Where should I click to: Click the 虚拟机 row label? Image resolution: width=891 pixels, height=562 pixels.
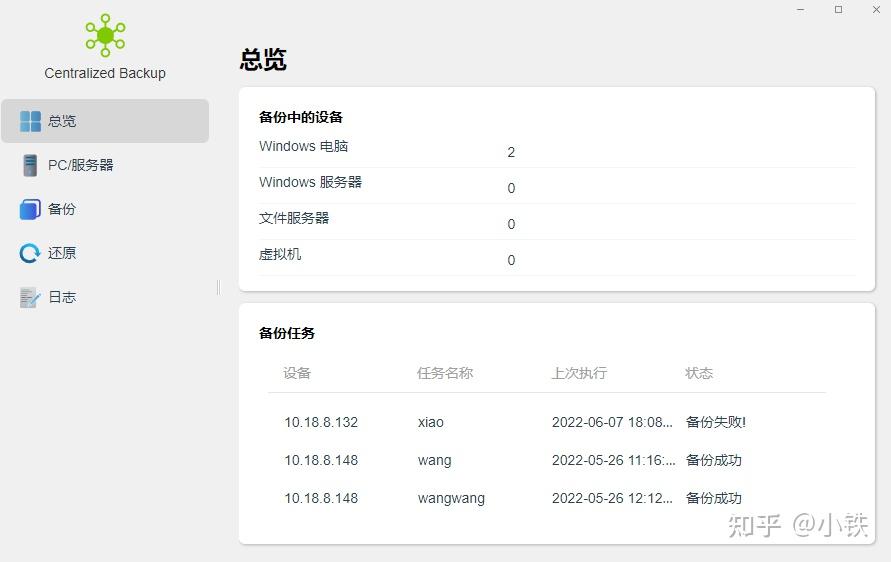280,254
